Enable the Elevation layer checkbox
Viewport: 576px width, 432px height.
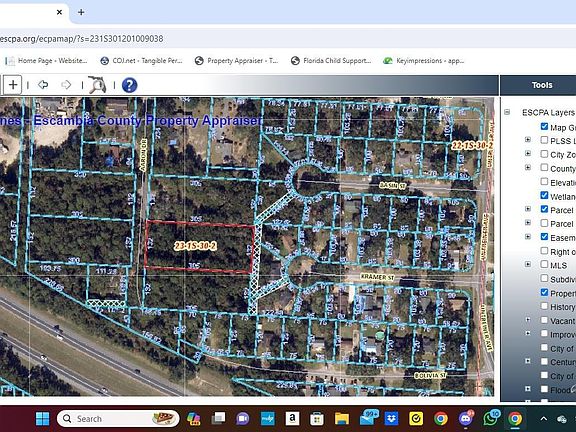pyautogui.click(x=544, y=181)
